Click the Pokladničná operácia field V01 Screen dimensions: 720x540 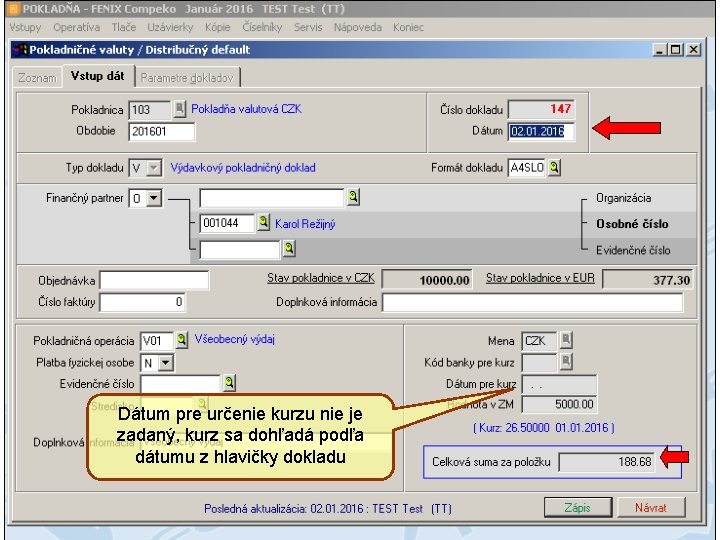pos(157,341)
